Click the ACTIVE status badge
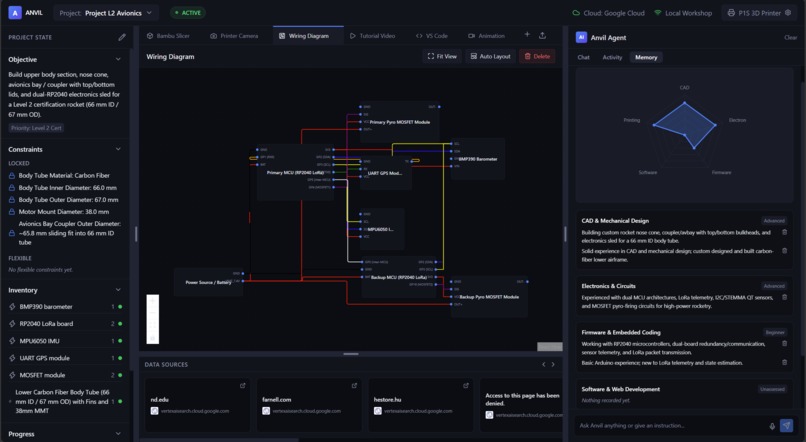806x442 pixels. point(188,13)
